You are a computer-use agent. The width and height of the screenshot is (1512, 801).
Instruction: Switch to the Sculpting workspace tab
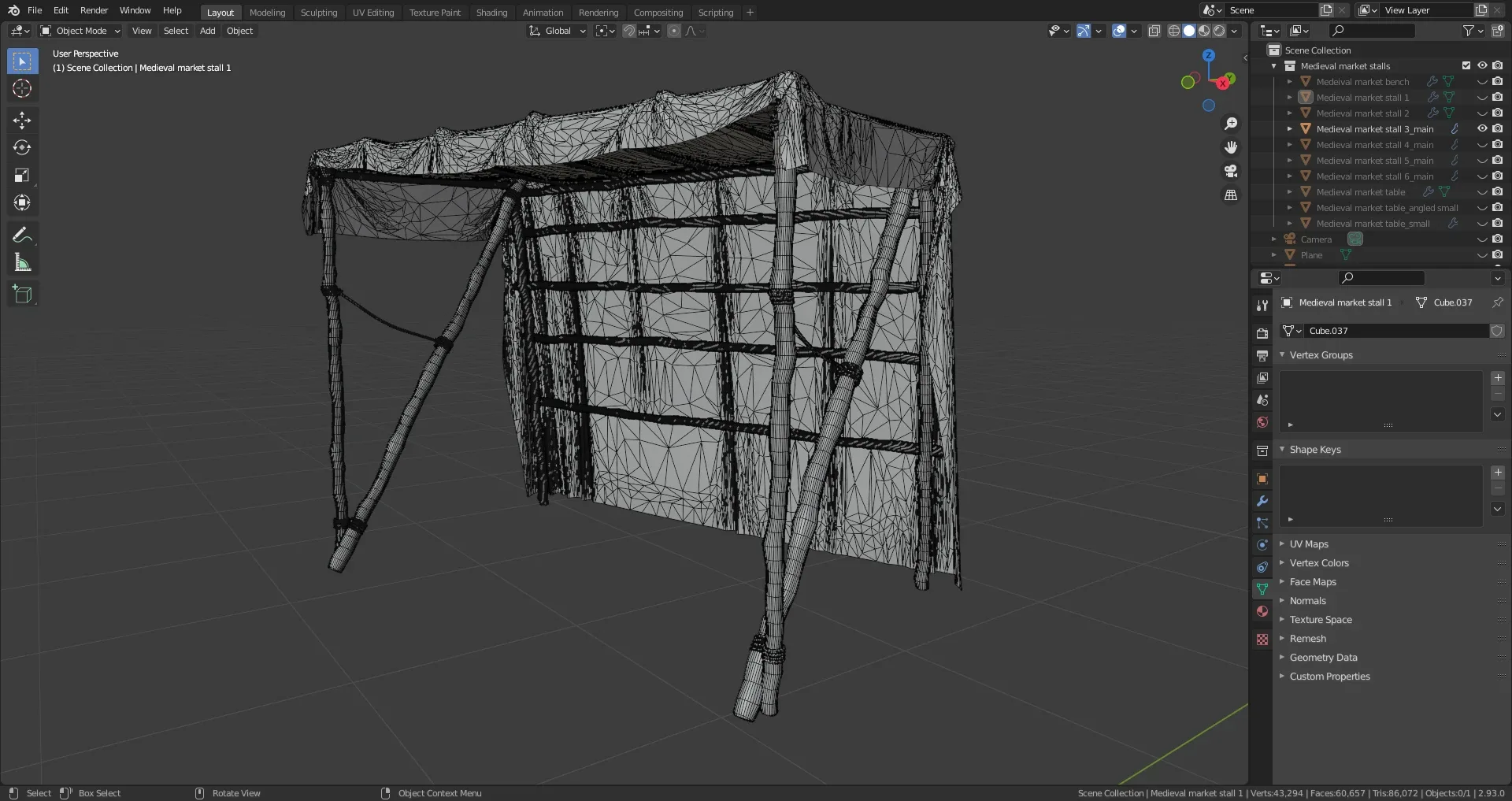pos(319,13)
